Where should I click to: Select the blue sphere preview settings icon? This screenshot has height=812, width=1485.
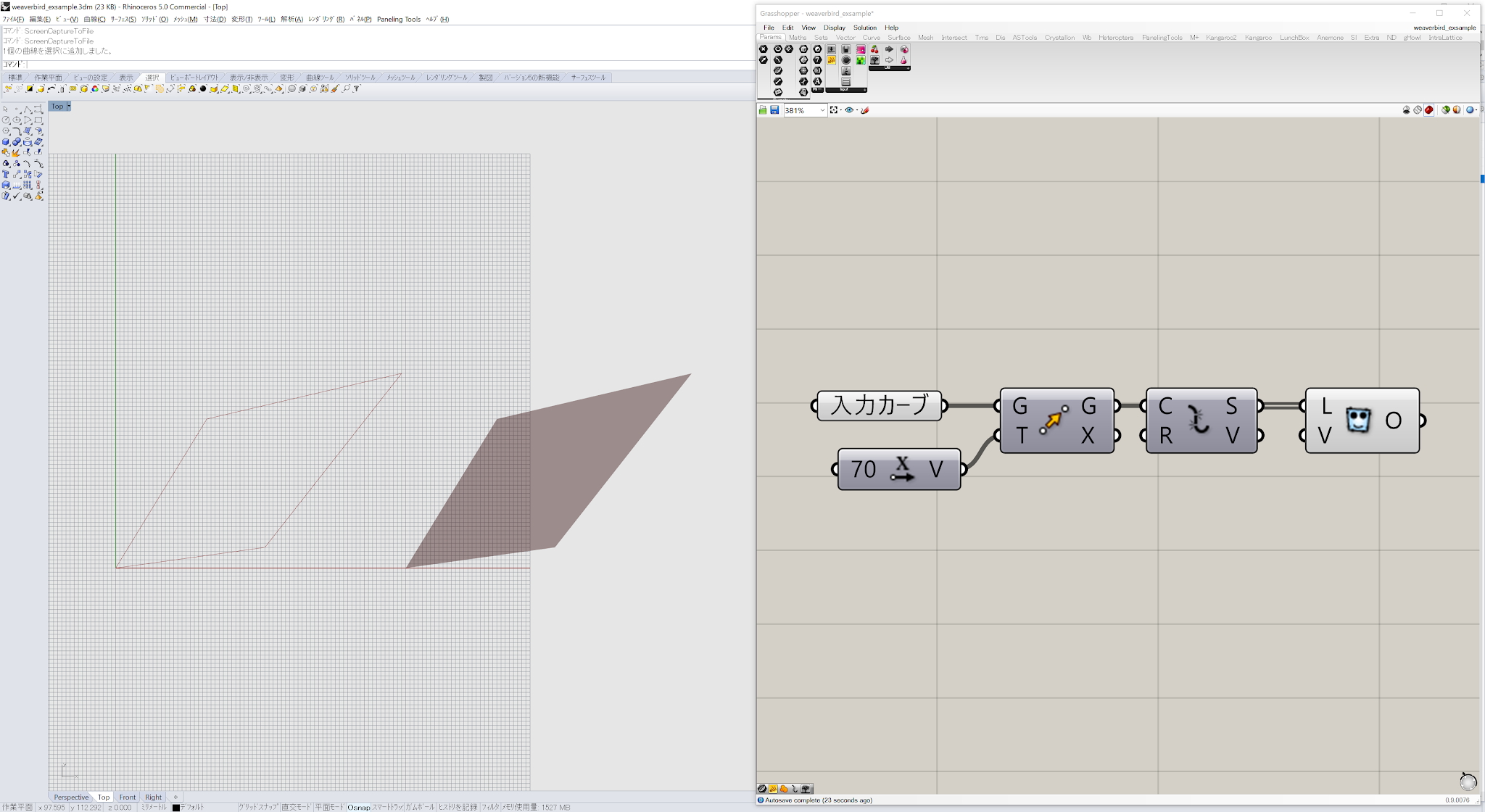[1470, 109]
